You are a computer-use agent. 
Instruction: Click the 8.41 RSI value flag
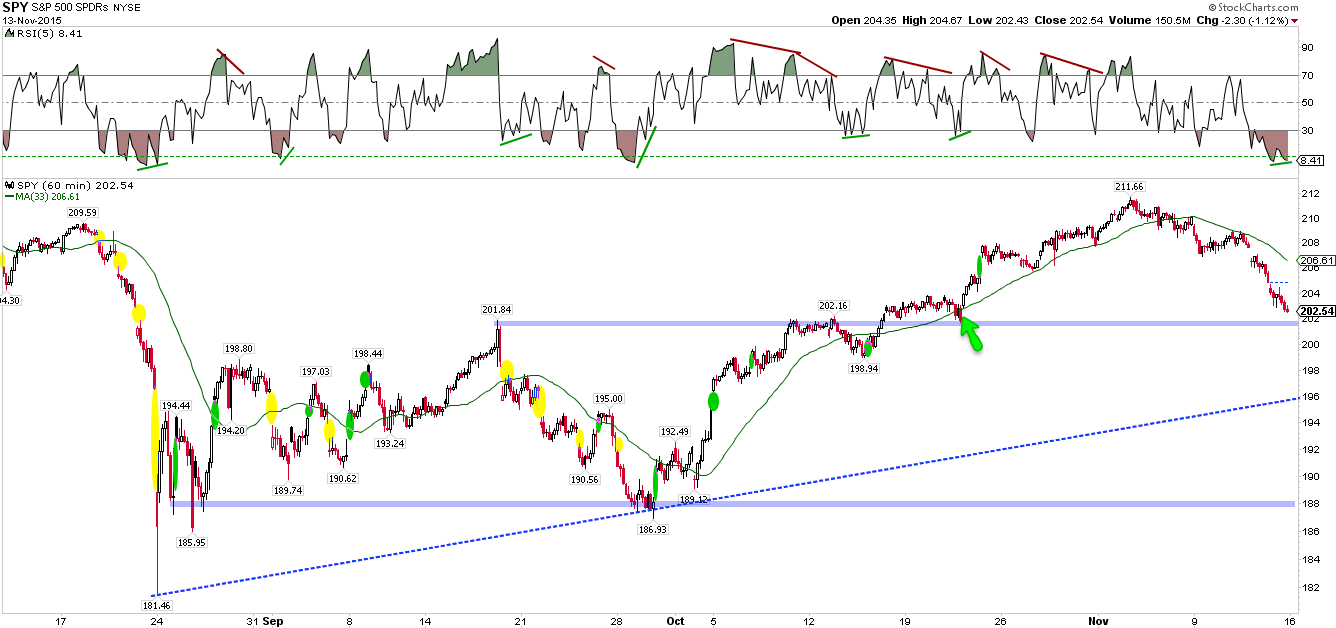1311,160
